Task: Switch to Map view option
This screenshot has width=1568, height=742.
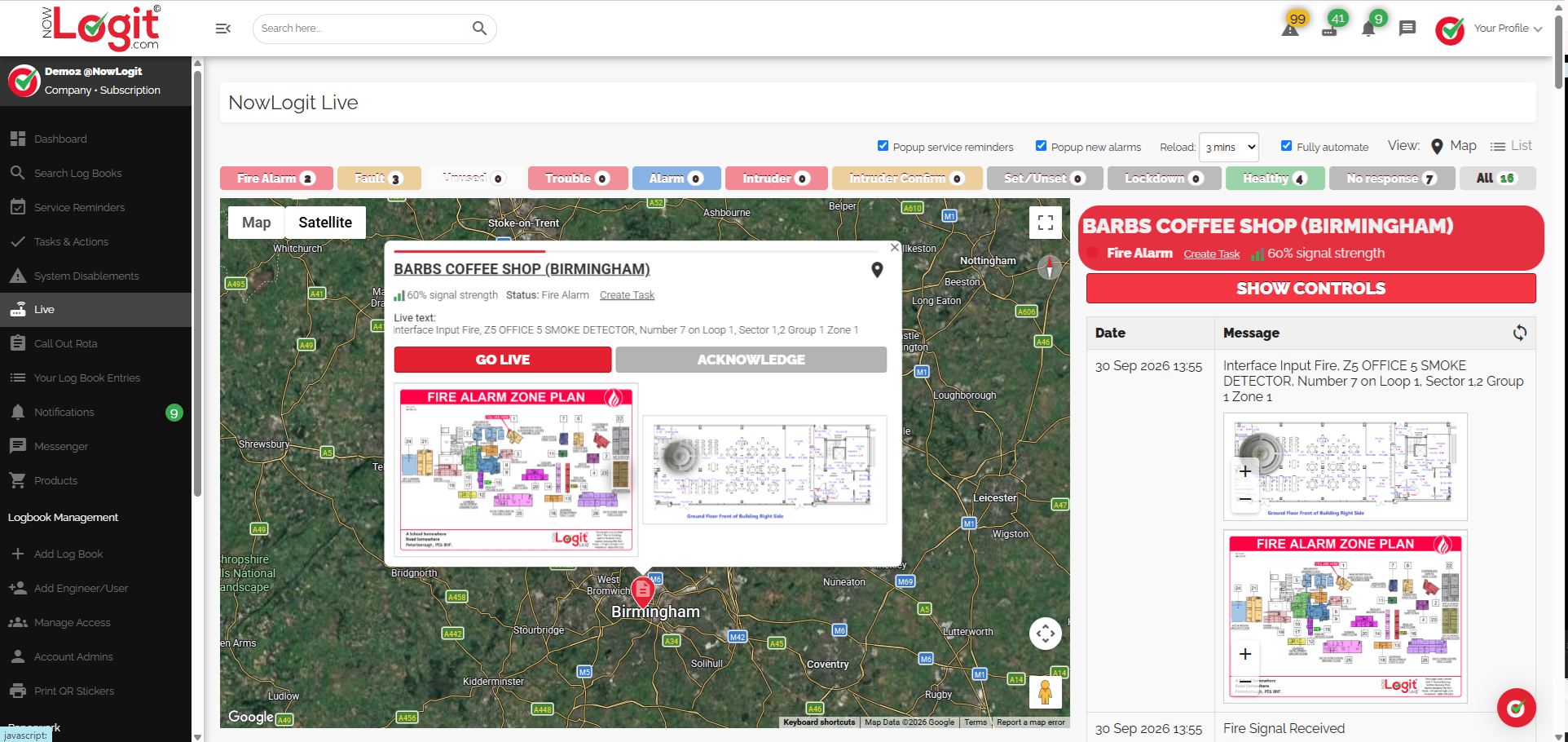Action: click(1453, 146)
